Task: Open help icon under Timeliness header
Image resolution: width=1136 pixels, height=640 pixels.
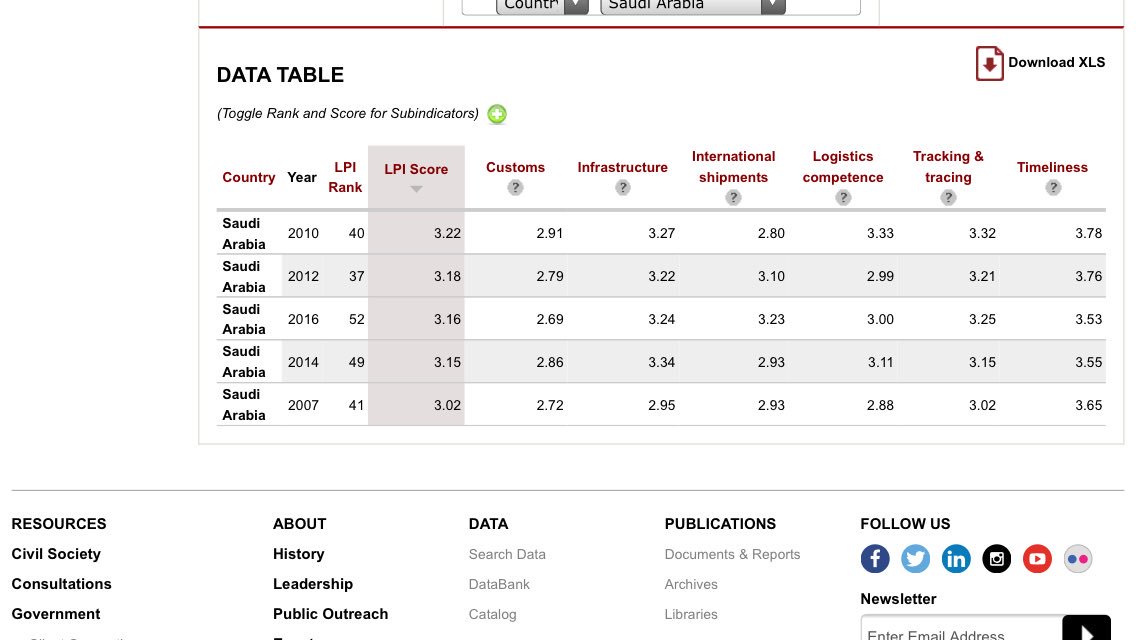Action: [x=1053, y=188]
